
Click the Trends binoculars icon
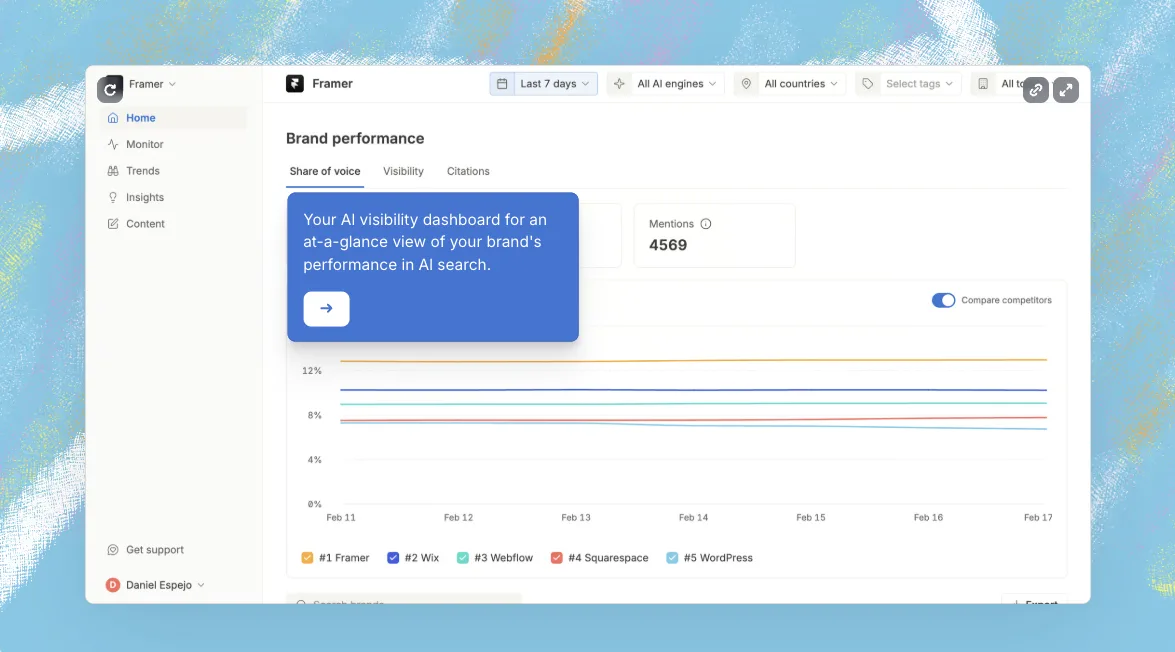(113, 171)
